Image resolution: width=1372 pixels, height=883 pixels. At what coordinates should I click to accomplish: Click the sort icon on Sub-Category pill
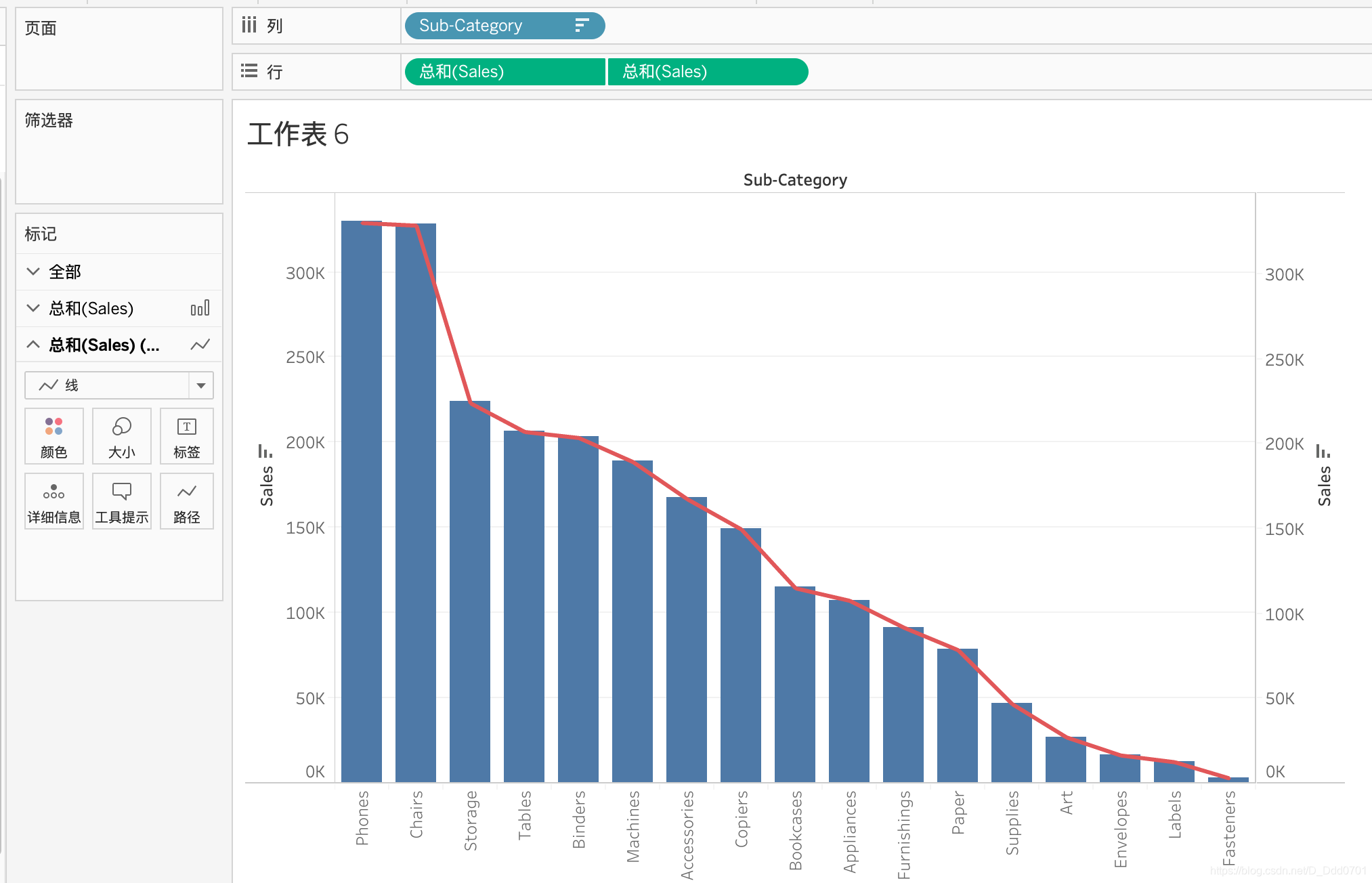pos(581,26)
